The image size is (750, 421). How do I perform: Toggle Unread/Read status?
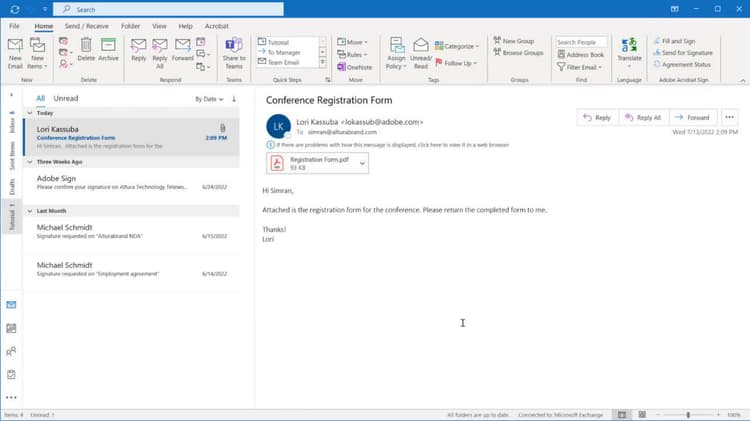click(420, 53)
